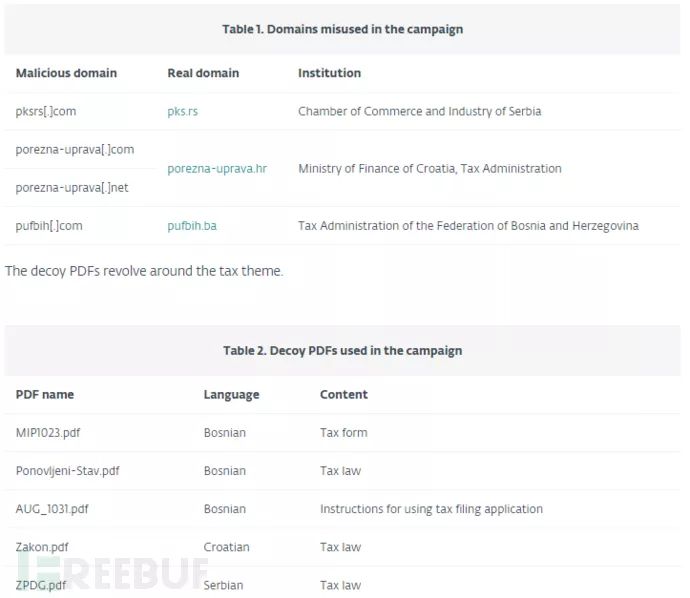The height and width of the screenshot is (598, 690).
Task: Select the porezna-uprava[.]com entry
Action: (74, 150)
